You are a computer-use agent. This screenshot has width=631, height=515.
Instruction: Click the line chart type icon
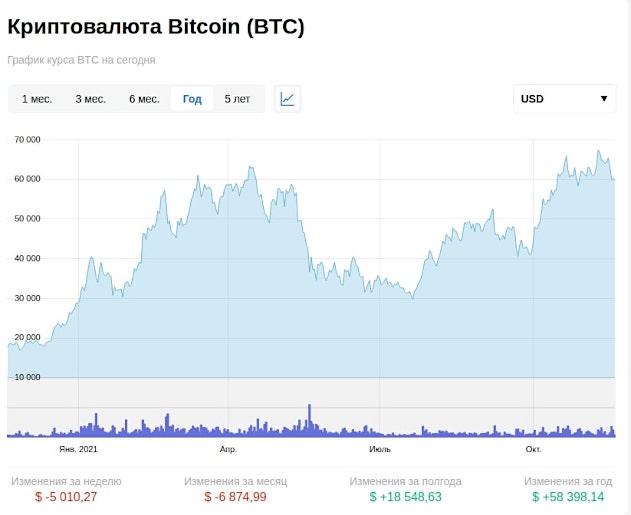point(287,99)
